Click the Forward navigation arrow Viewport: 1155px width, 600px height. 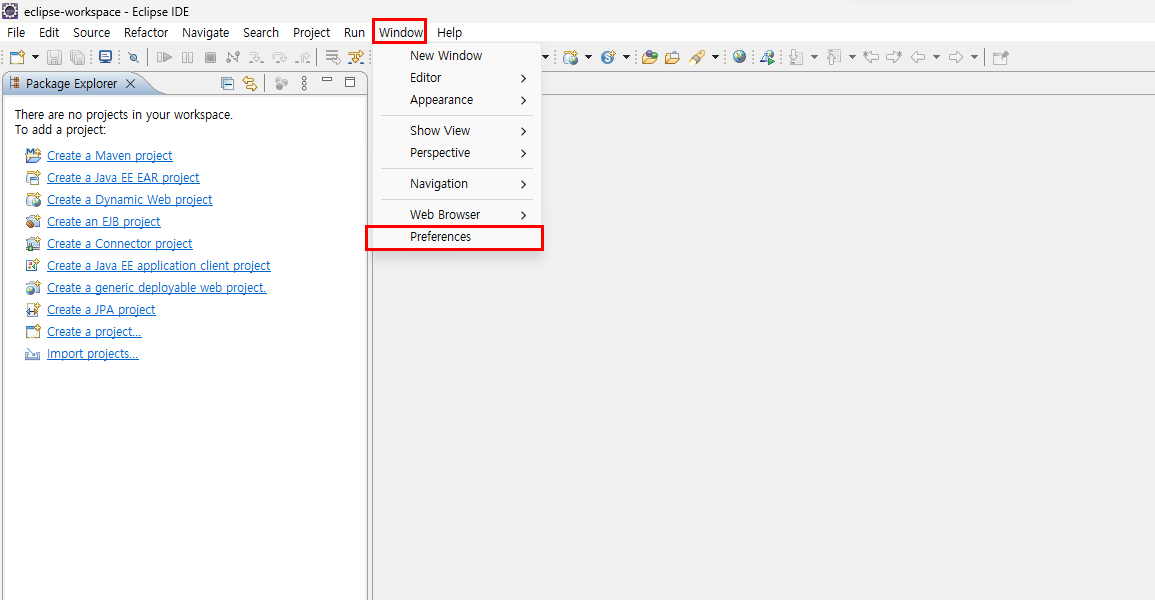pos(956,57)
